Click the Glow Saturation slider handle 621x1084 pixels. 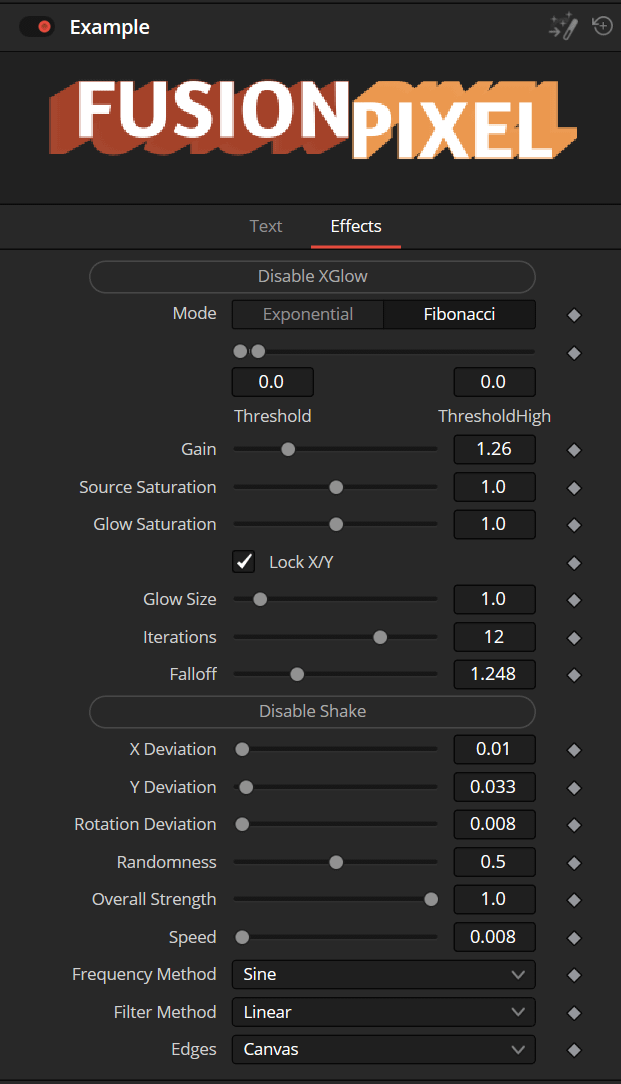coord(336,525)
